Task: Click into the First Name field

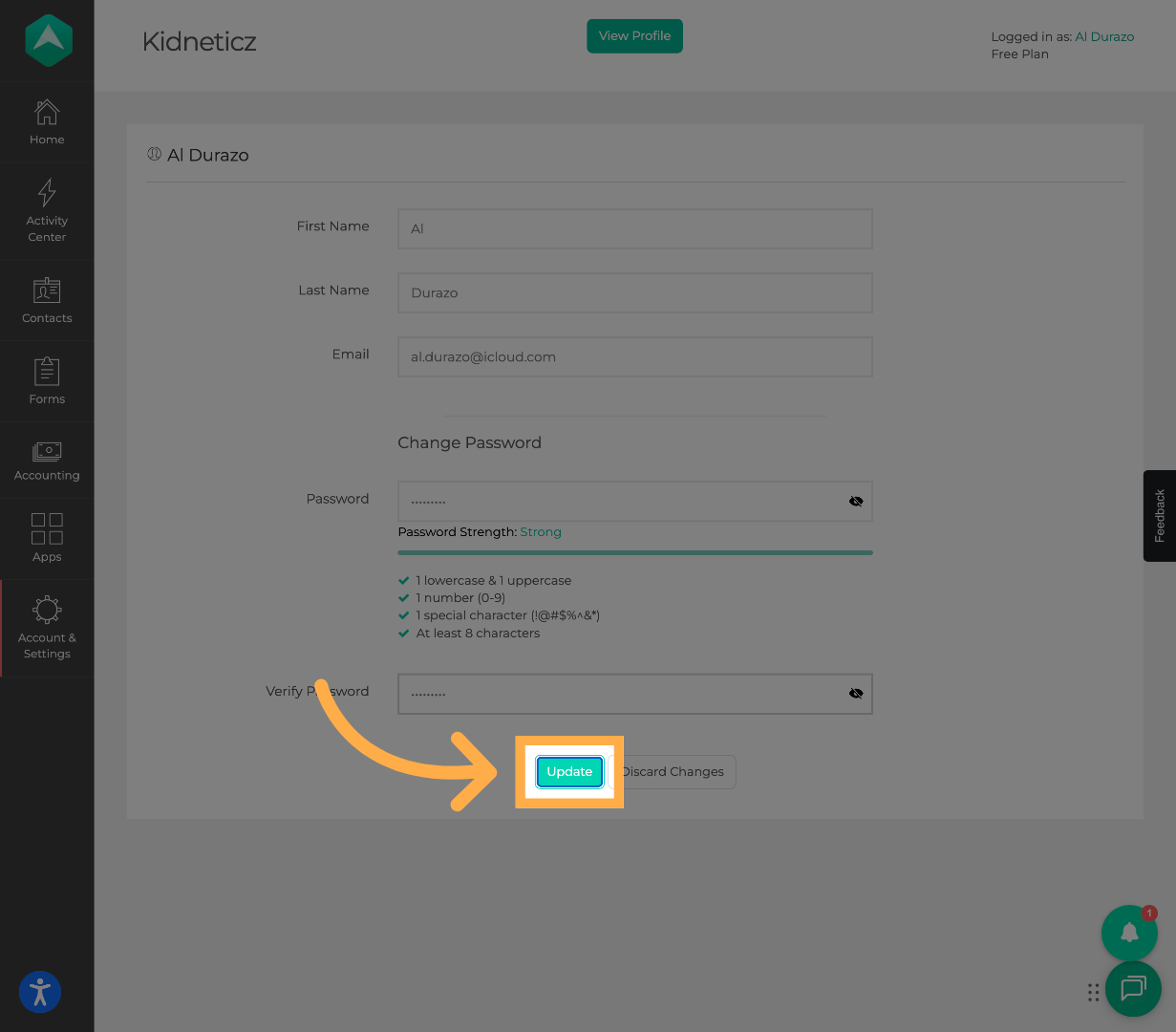Action: [634, 229]
